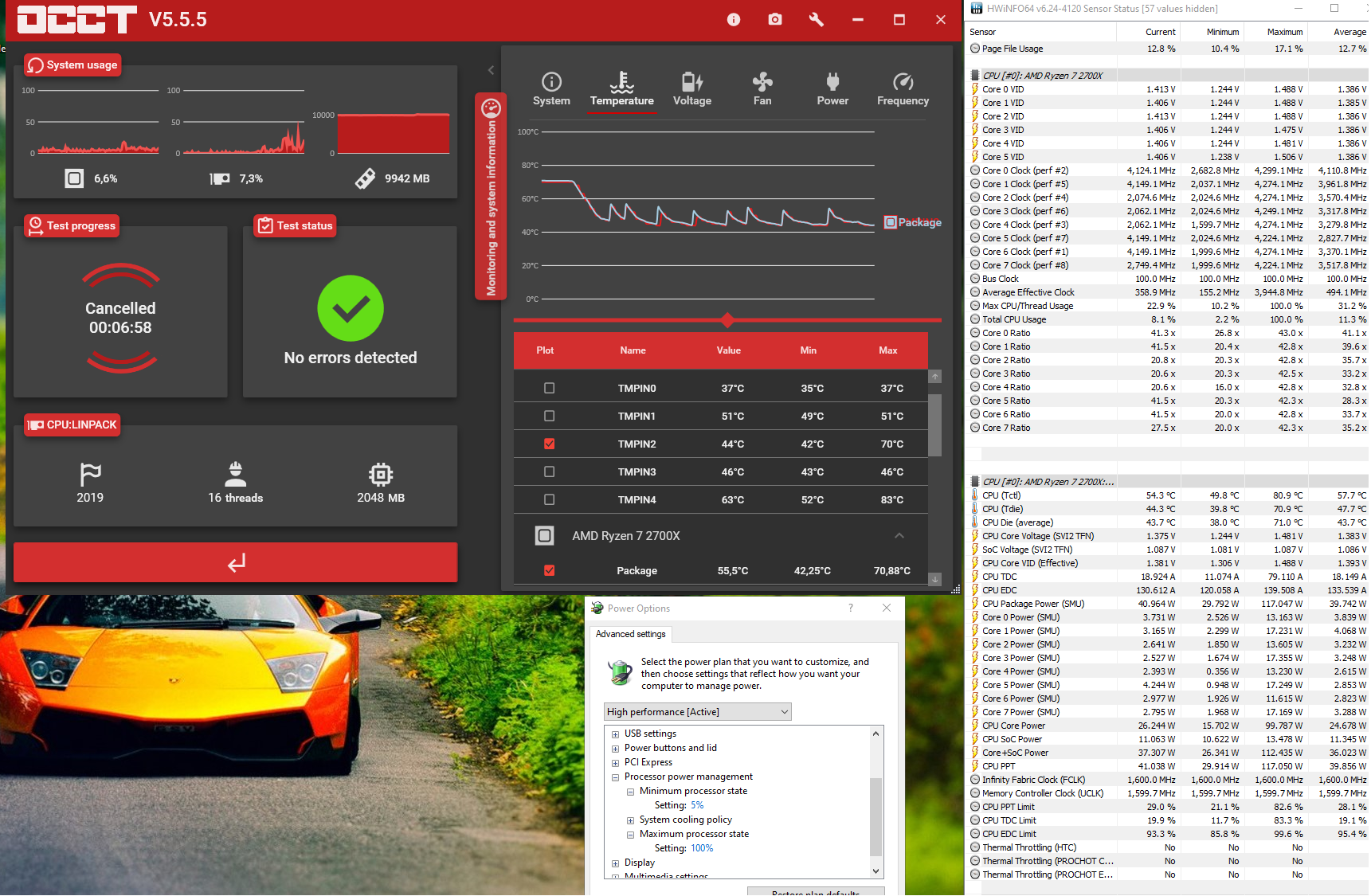1371x896 pixels.
Task: Expand System cooling policy node
Action: [630, 820]
